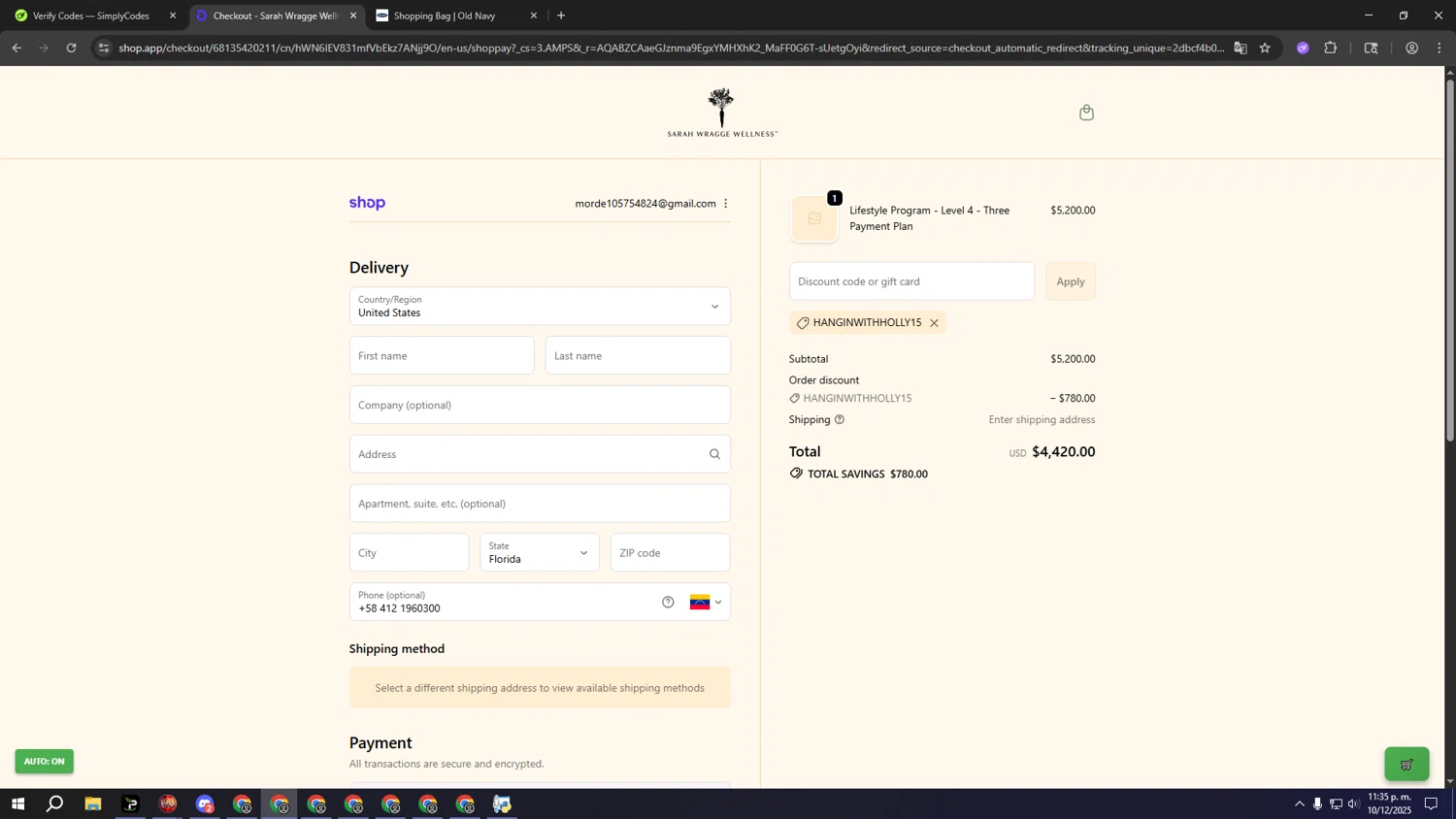Click the page vertical scrollbar
This screenshot has height=819, width=1456.
pos(1450,262)
